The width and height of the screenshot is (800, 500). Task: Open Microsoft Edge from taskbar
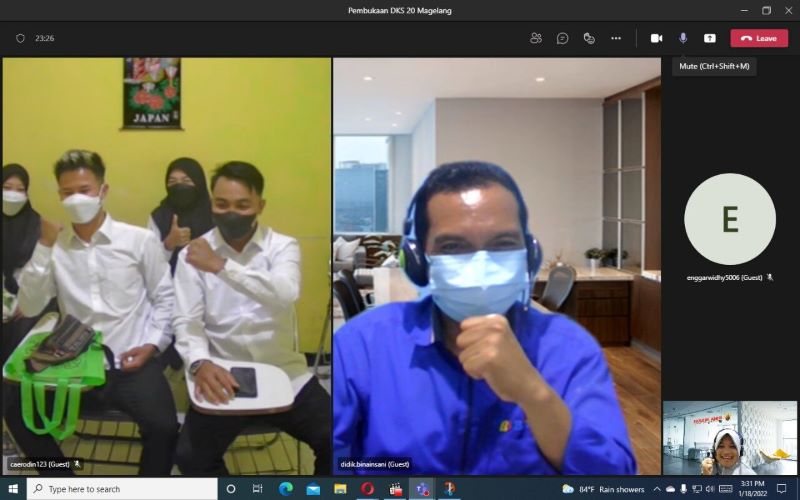pos(285,489)
